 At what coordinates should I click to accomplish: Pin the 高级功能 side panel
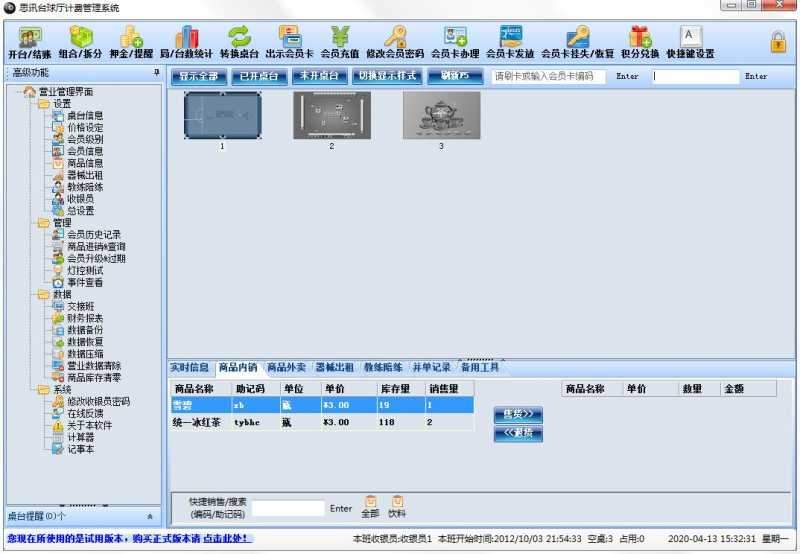[155, 74]
